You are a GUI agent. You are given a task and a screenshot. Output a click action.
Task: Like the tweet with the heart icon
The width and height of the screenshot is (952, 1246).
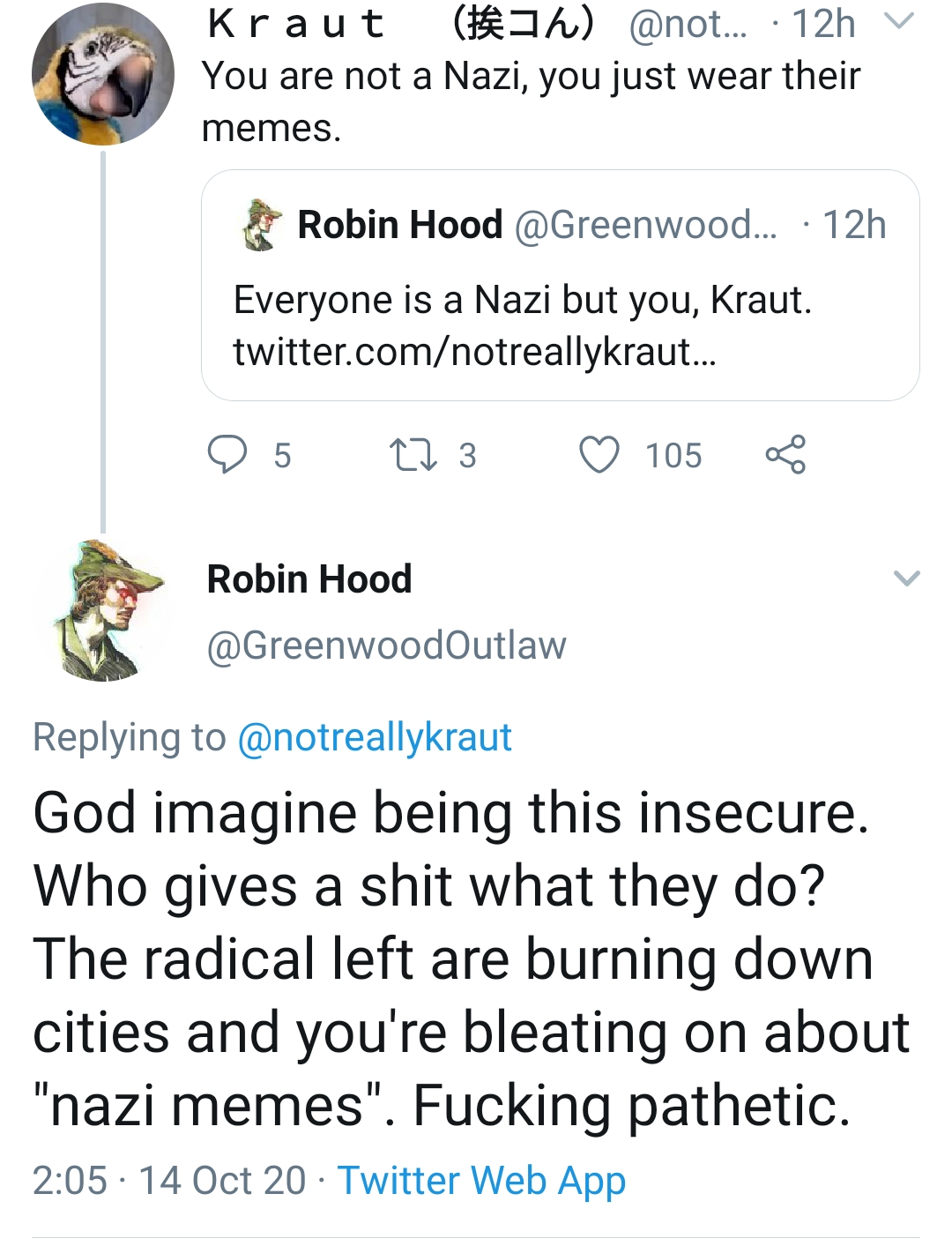tap(599, 455)
